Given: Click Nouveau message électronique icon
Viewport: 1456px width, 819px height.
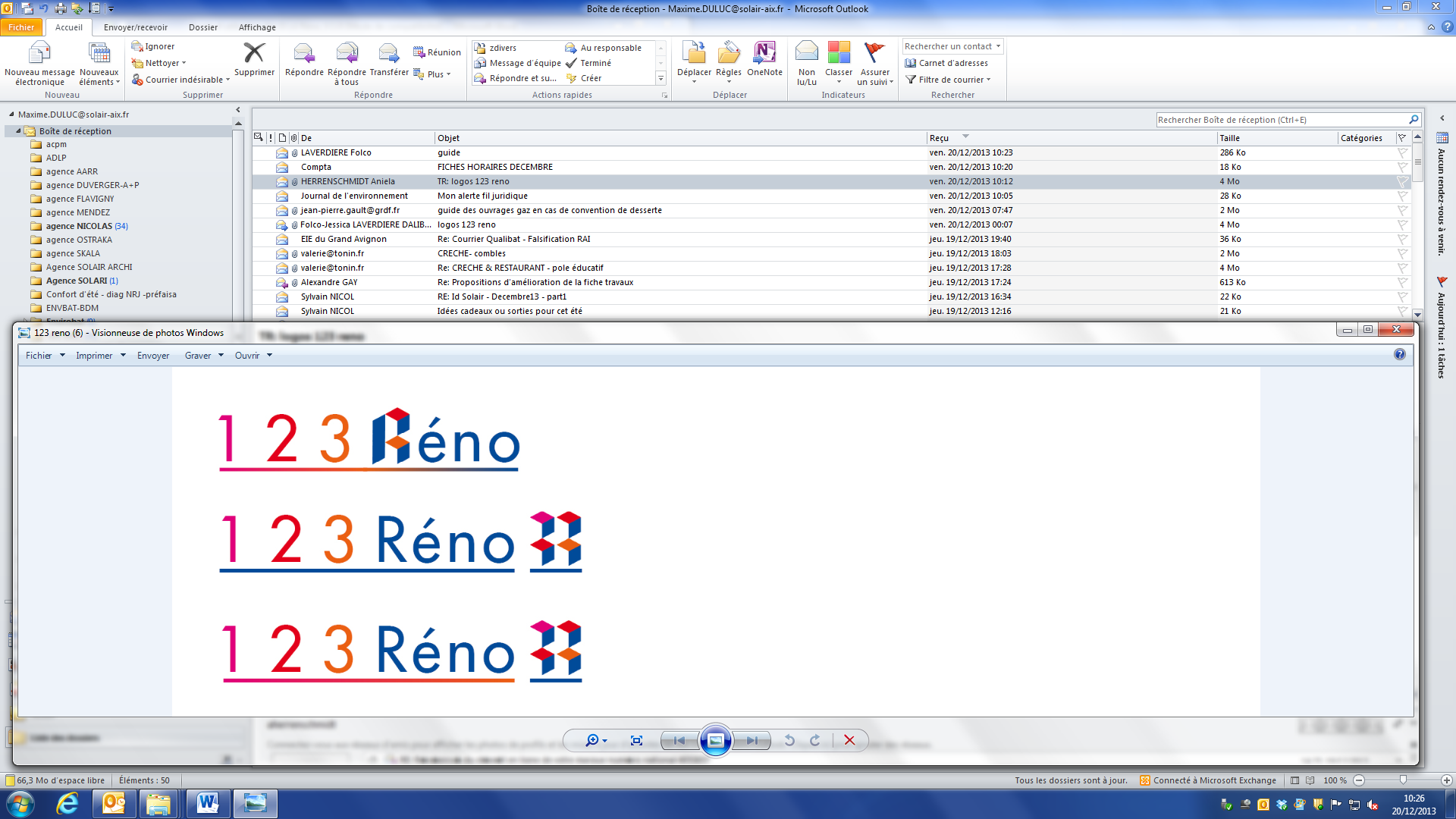Looking at the screenshot, I should point(39,52).
